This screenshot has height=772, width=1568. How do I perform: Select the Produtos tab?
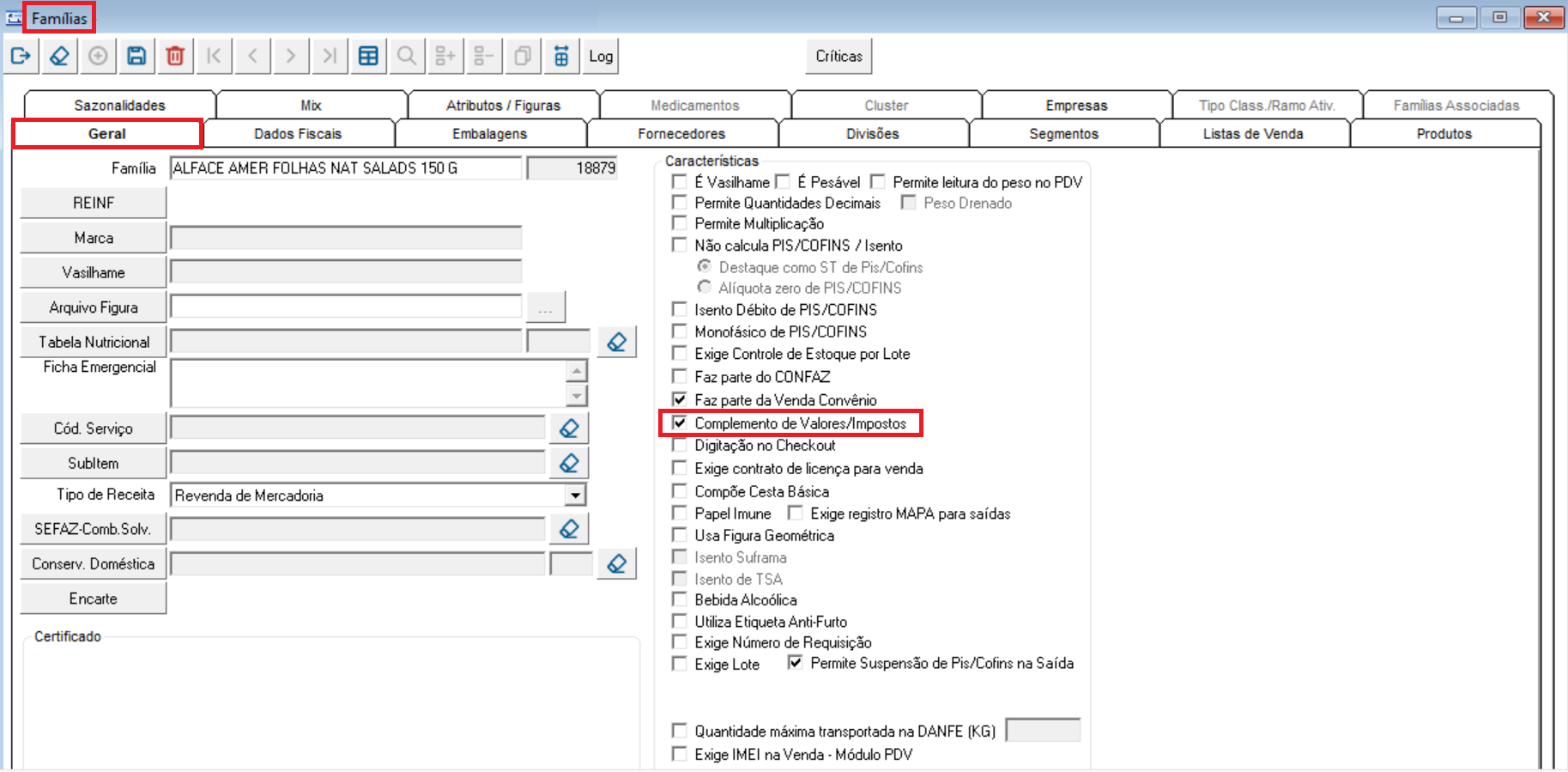pyautogui.click(x=1444, y=134)
